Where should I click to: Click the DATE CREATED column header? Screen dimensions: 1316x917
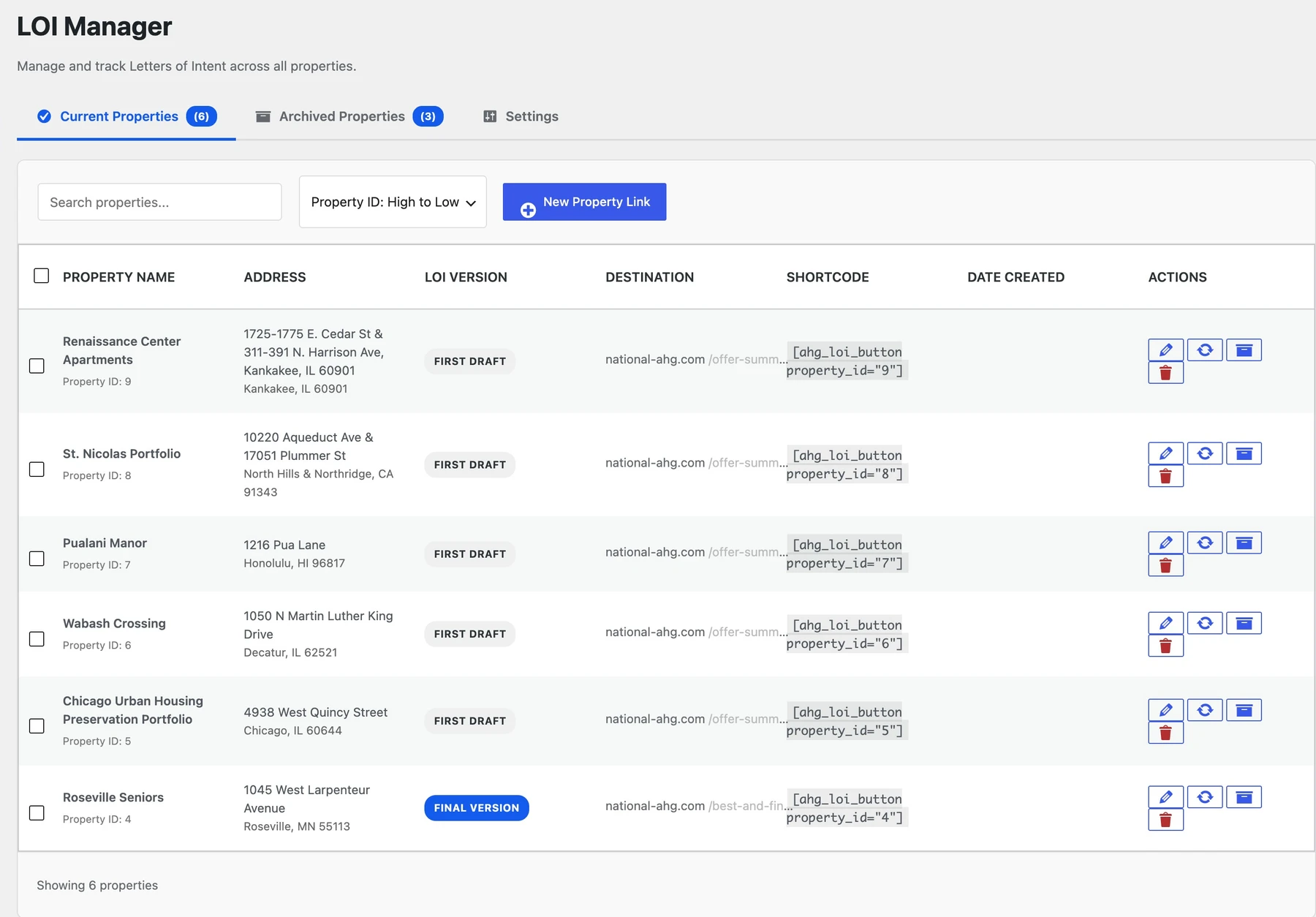[1016, 277]
